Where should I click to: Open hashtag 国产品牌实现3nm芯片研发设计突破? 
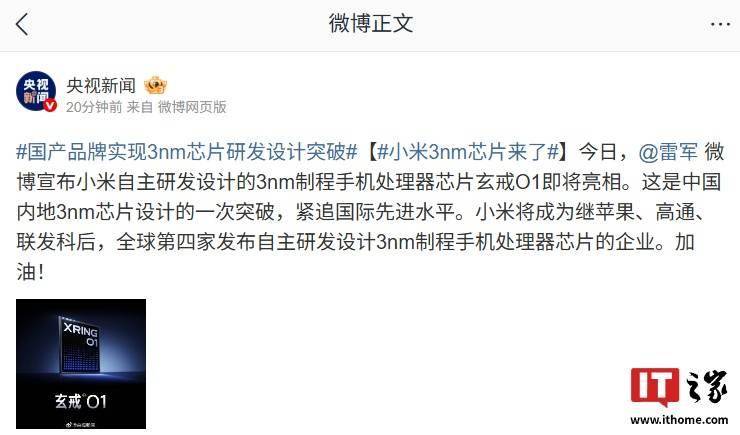click(x=186, y=152)
